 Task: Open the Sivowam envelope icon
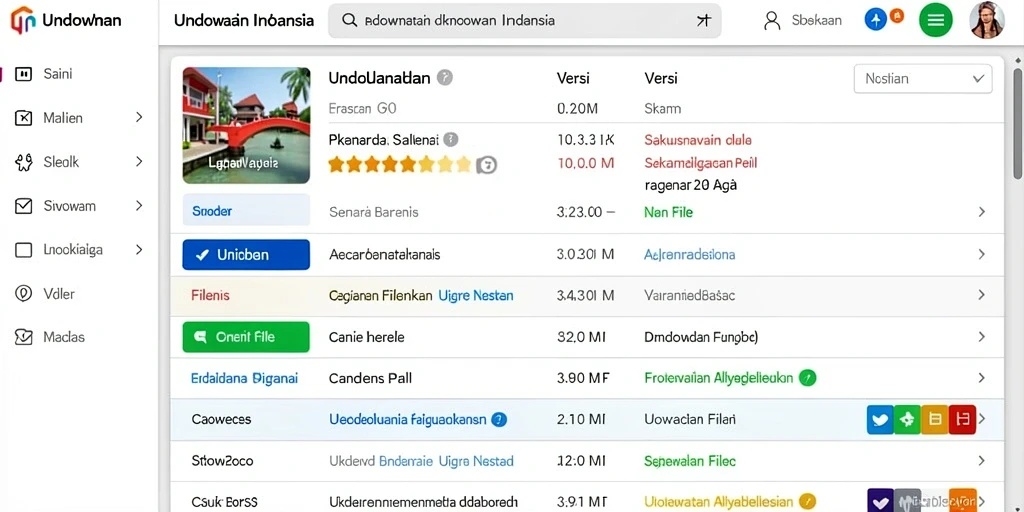click(23, 206)
